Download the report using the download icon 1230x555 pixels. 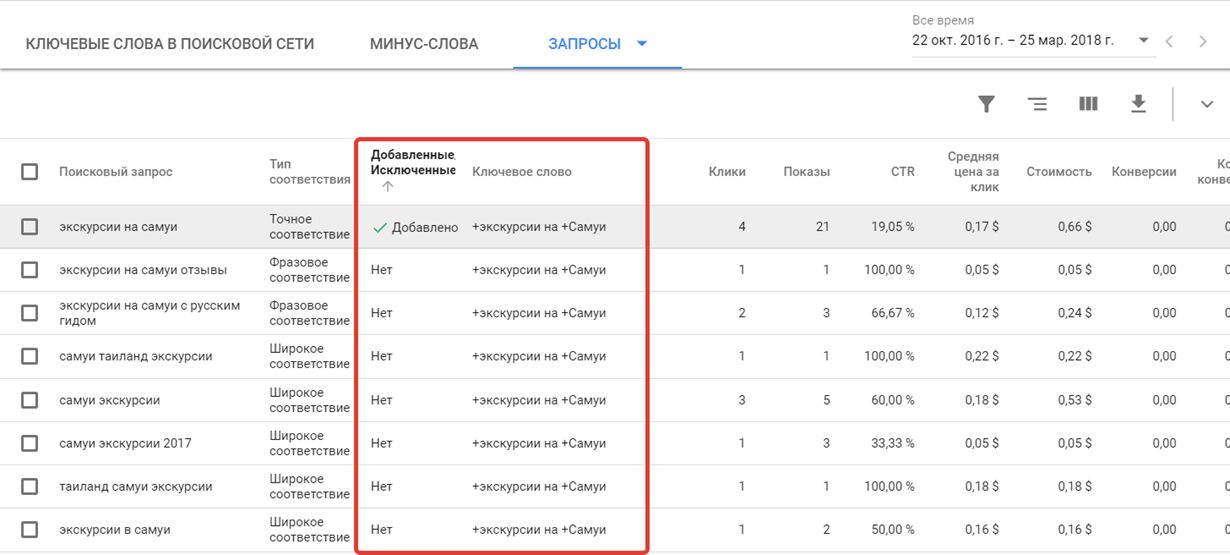[1138, 104]
